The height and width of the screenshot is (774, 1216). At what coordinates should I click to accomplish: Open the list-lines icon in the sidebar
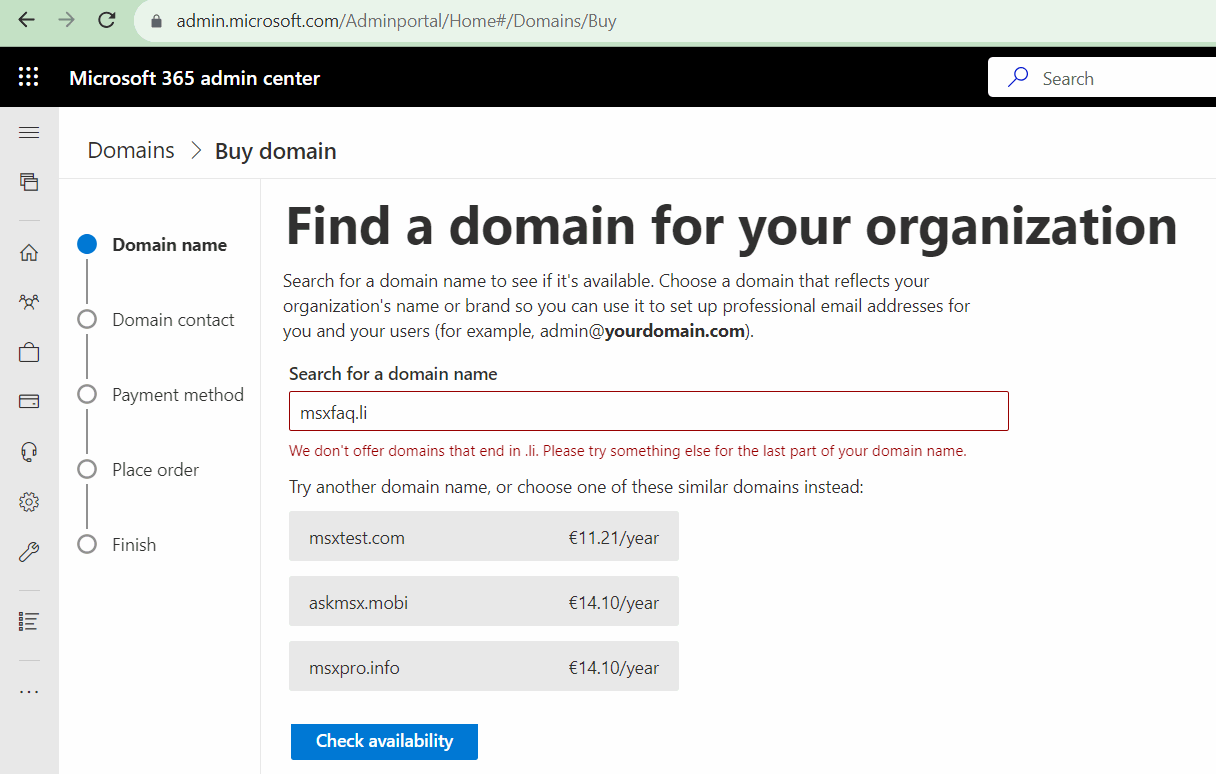29,621
